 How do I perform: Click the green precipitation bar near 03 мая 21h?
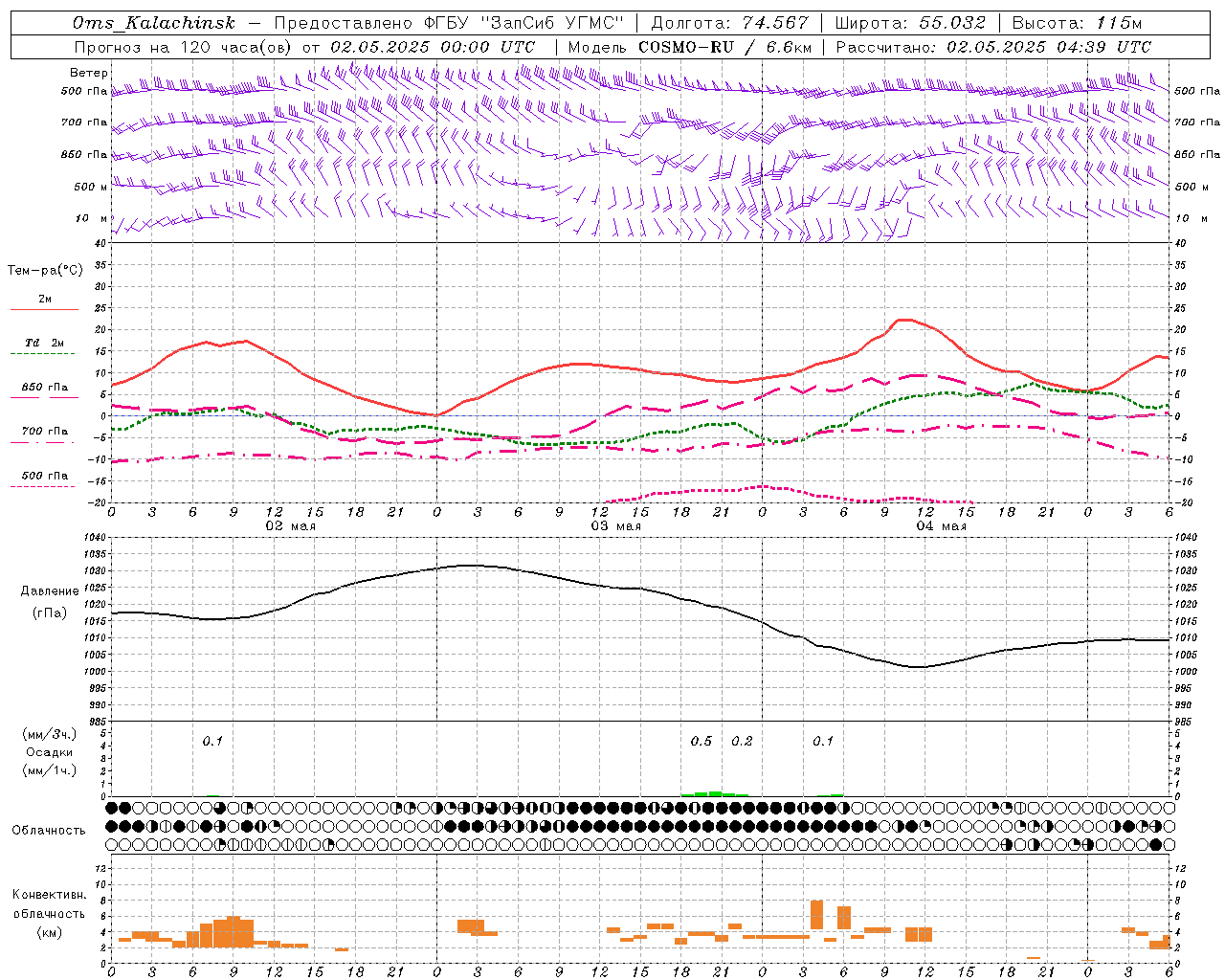coord(715,793)
